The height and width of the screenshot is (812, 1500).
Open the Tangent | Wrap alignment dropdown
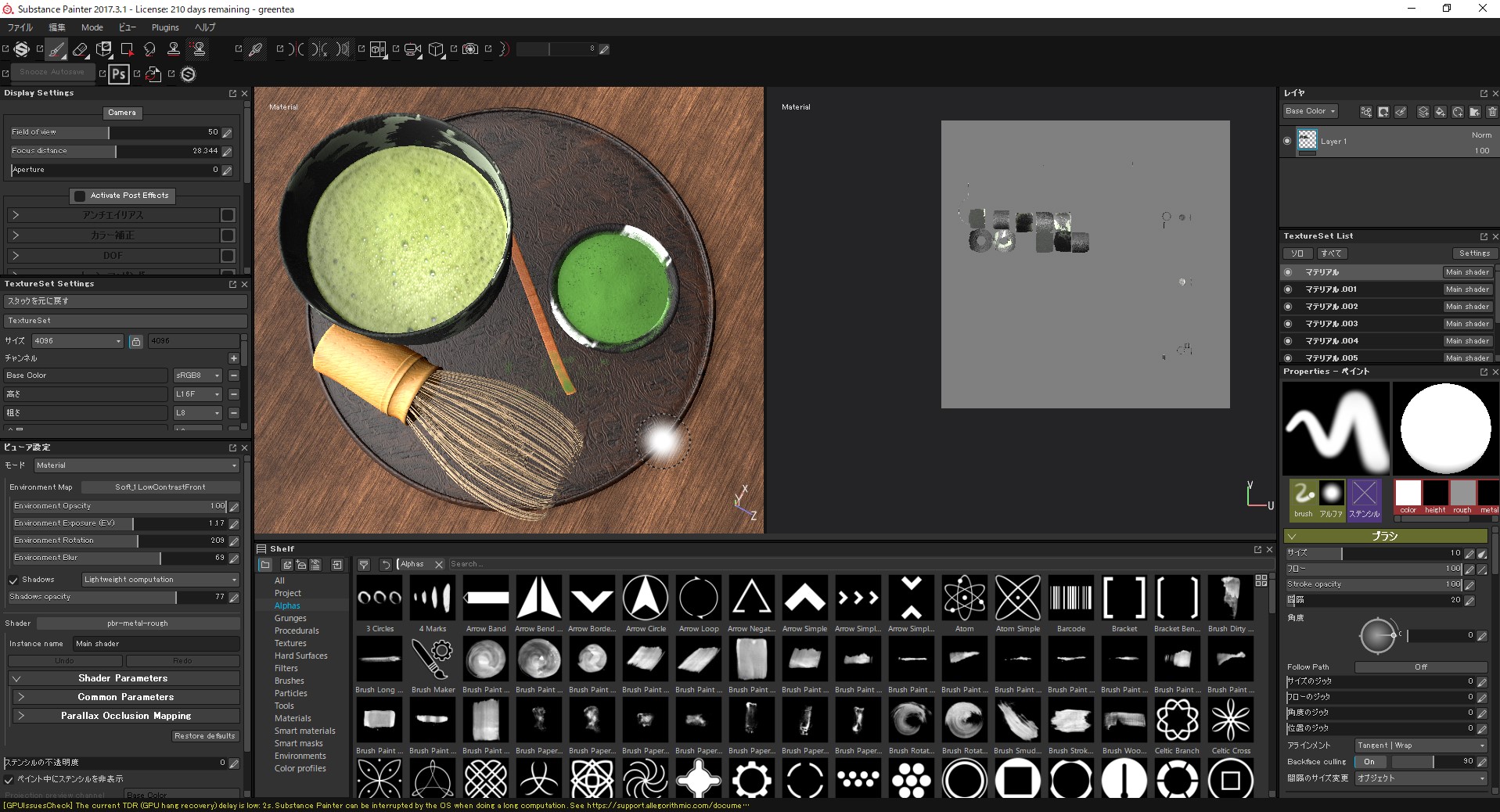[x=1421, y=746]
